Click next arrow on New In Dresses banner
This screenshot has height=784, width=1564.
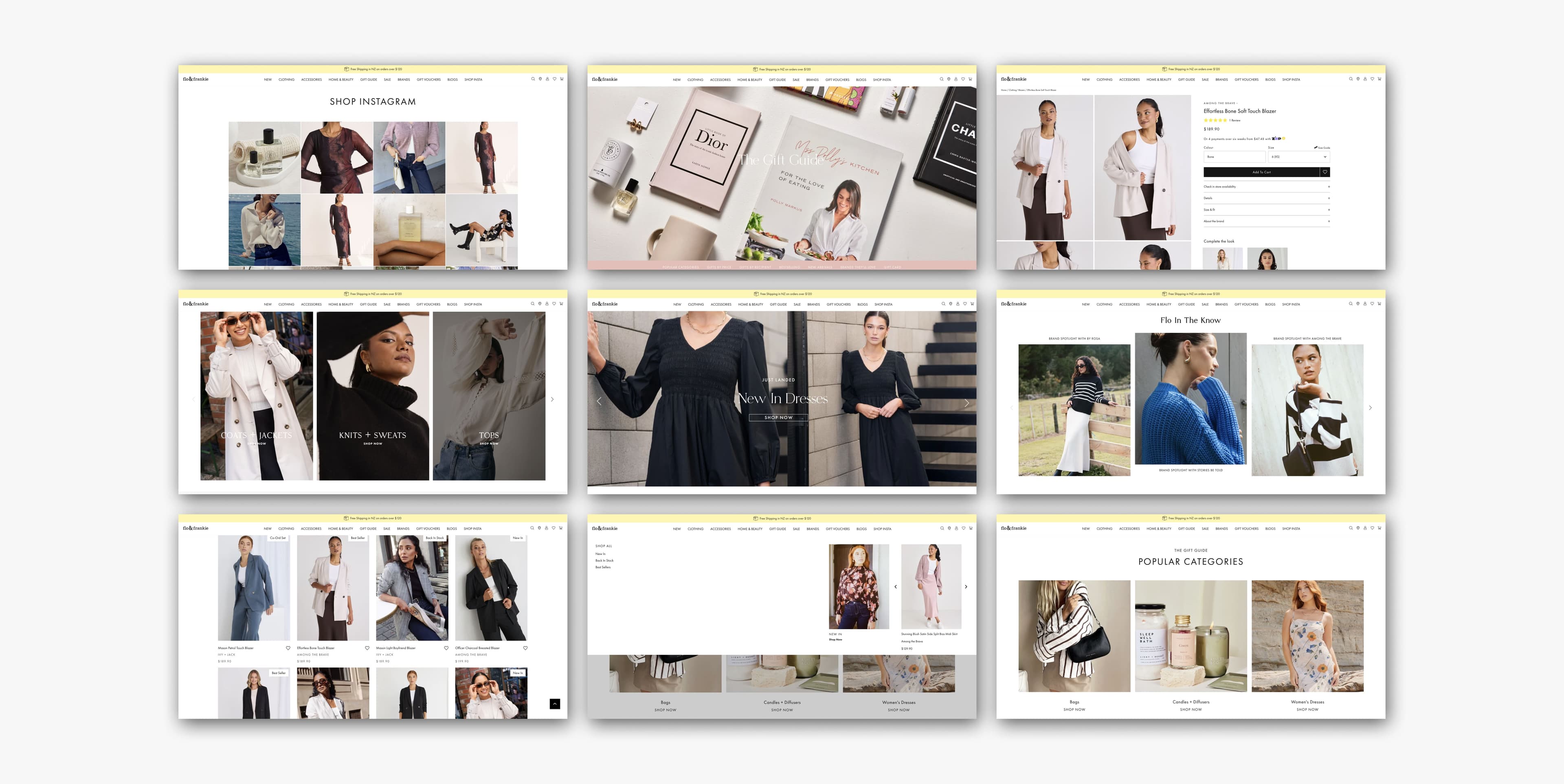pos(967,403)
